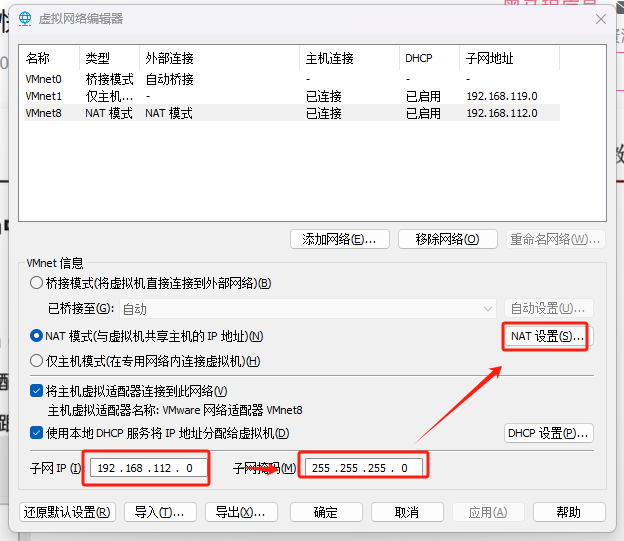Click 应用(A) button

pos(488,512)
